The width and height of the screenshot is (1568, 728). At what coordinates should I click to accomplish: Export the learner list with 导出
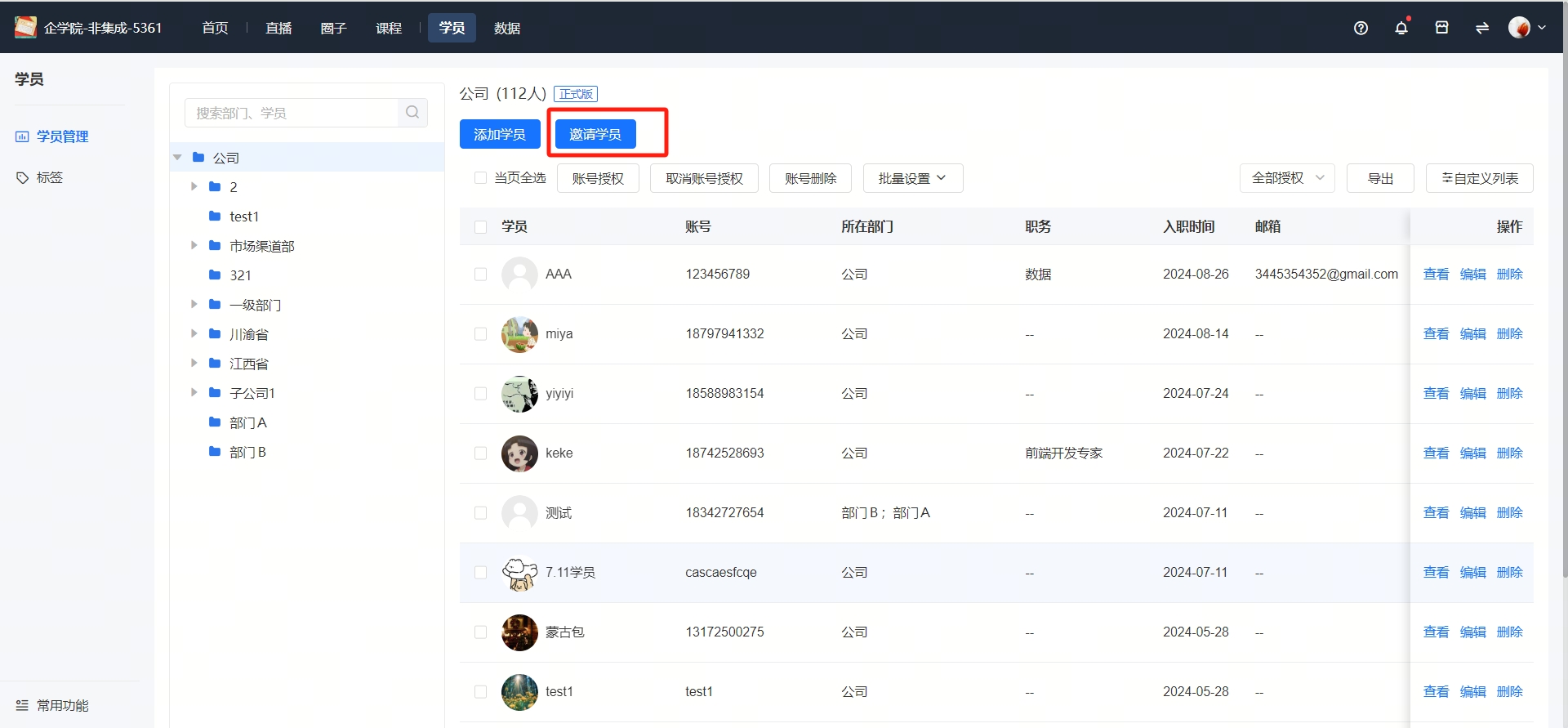[1380, 178]
